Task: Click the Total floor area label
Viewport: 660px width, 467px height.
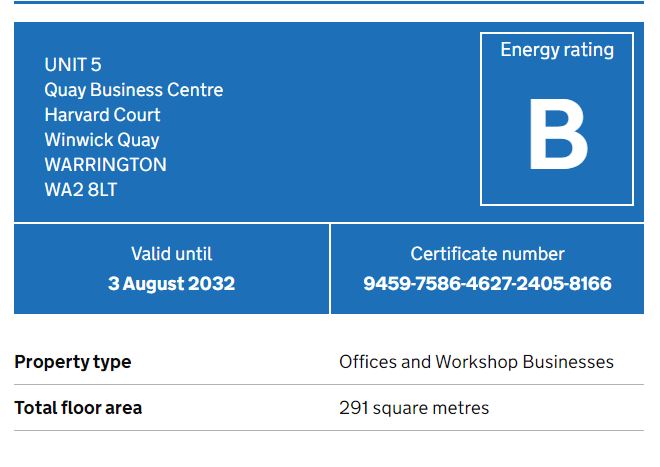Action: tap(78, 408)
